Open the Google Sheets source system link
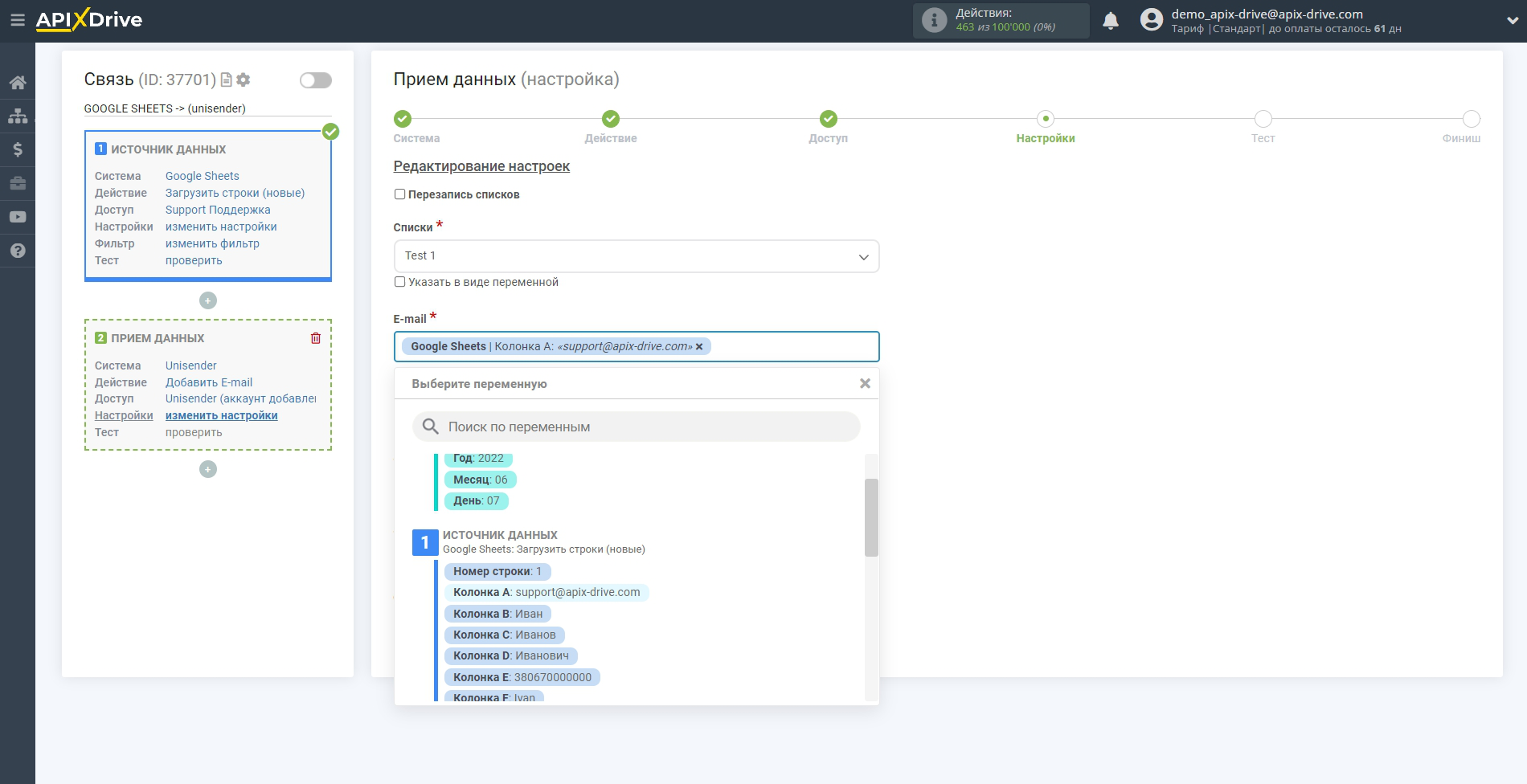This screenshot has width=1527, height=784. point(203,176)
